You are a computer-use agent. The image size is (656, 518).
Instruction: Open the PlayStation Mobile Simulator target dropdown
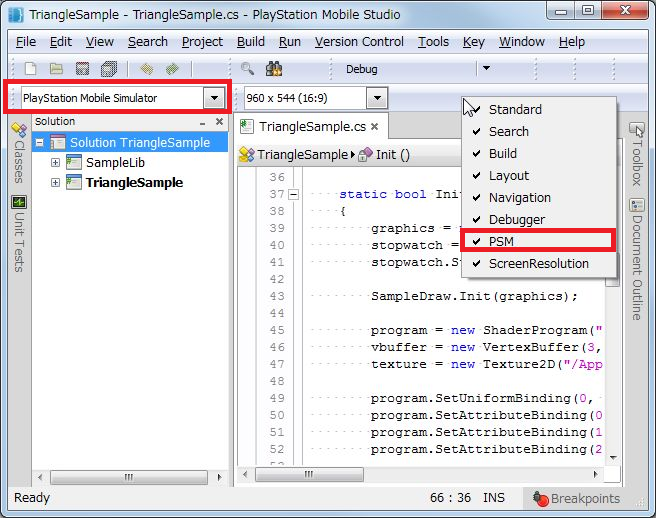[213, 98]
